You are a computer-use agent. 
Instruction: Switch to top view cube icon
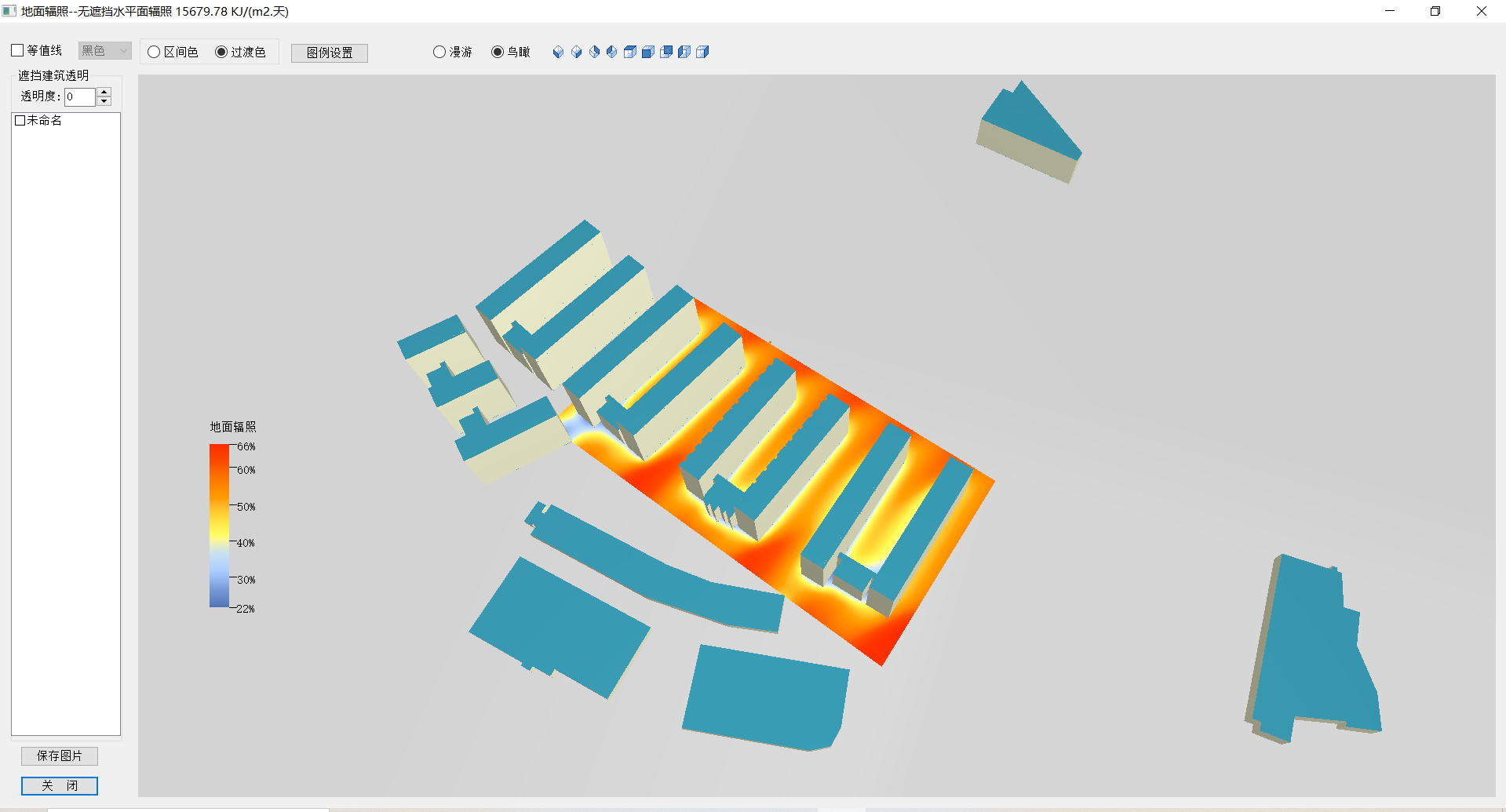[x=630, y=52]
